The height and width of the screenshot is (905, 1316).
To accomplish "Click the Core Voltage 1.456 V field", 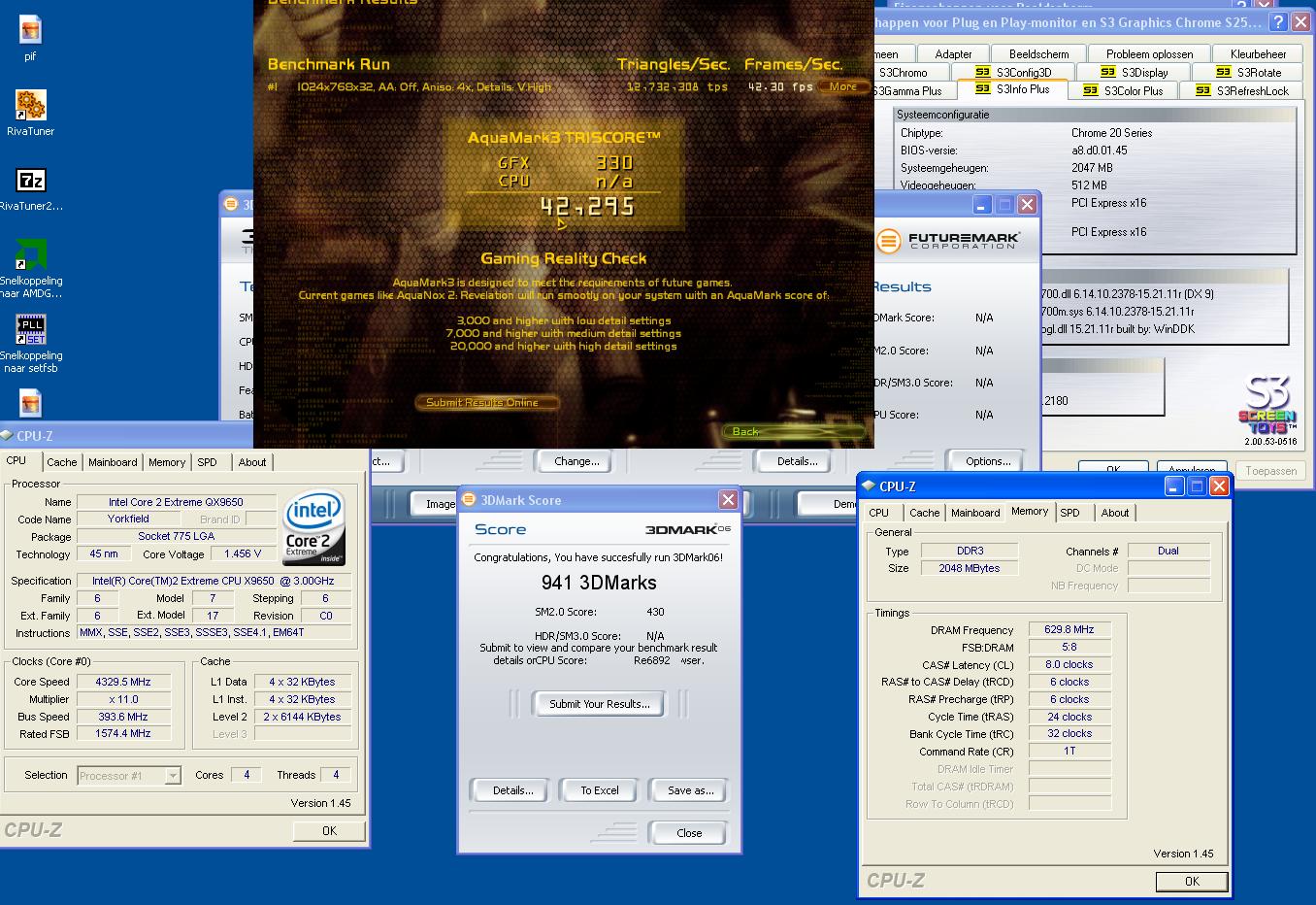I will click(x=243, y=553).
